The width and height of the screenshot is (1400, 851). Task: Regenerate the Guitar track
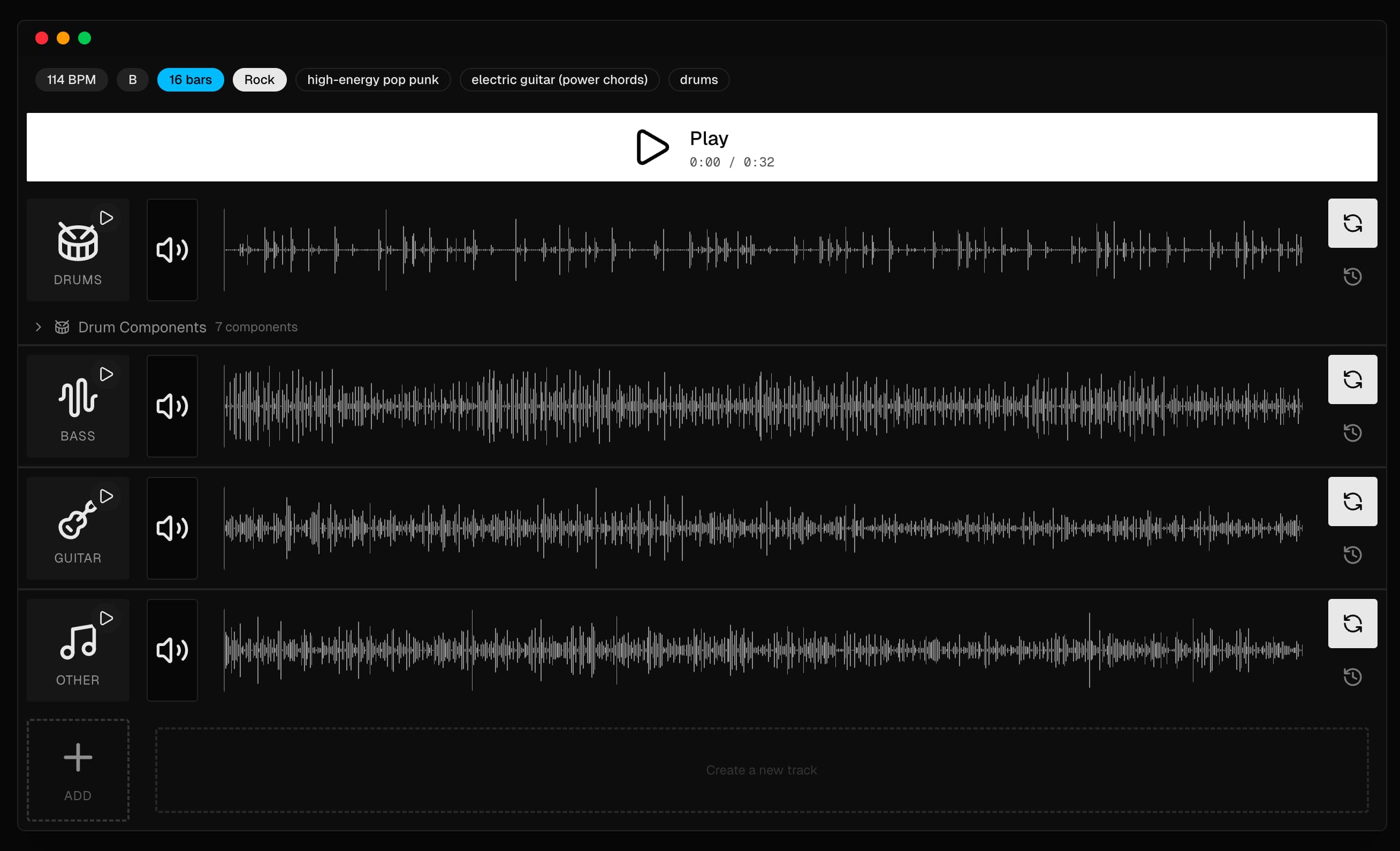(1352, 502)
